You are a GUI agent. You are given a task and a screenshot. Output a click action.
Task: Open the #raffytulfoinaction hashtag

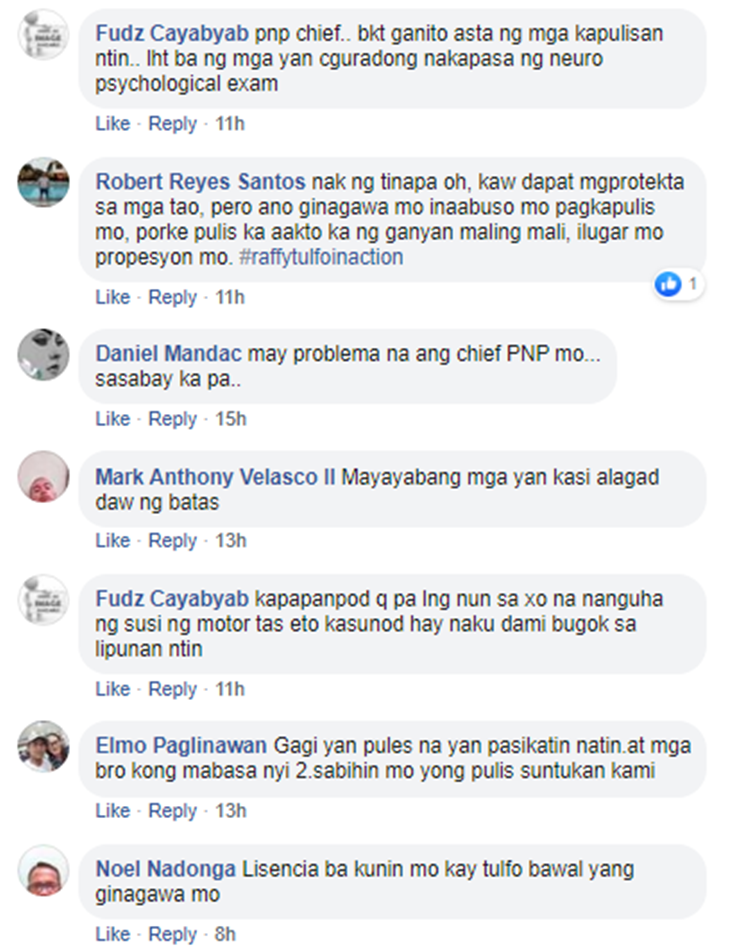321,257
